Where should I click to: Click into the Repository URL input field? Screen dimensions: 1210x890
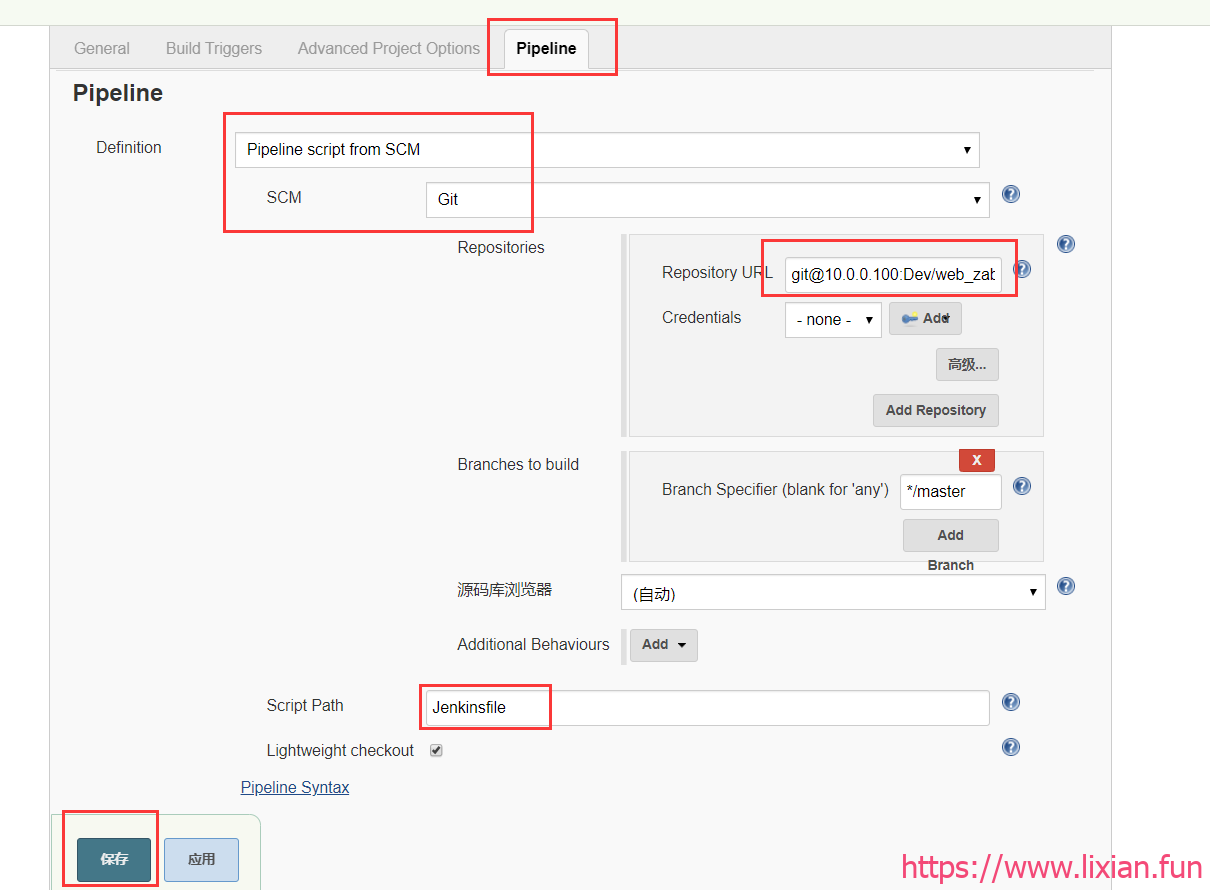click(x=893, y=274)
